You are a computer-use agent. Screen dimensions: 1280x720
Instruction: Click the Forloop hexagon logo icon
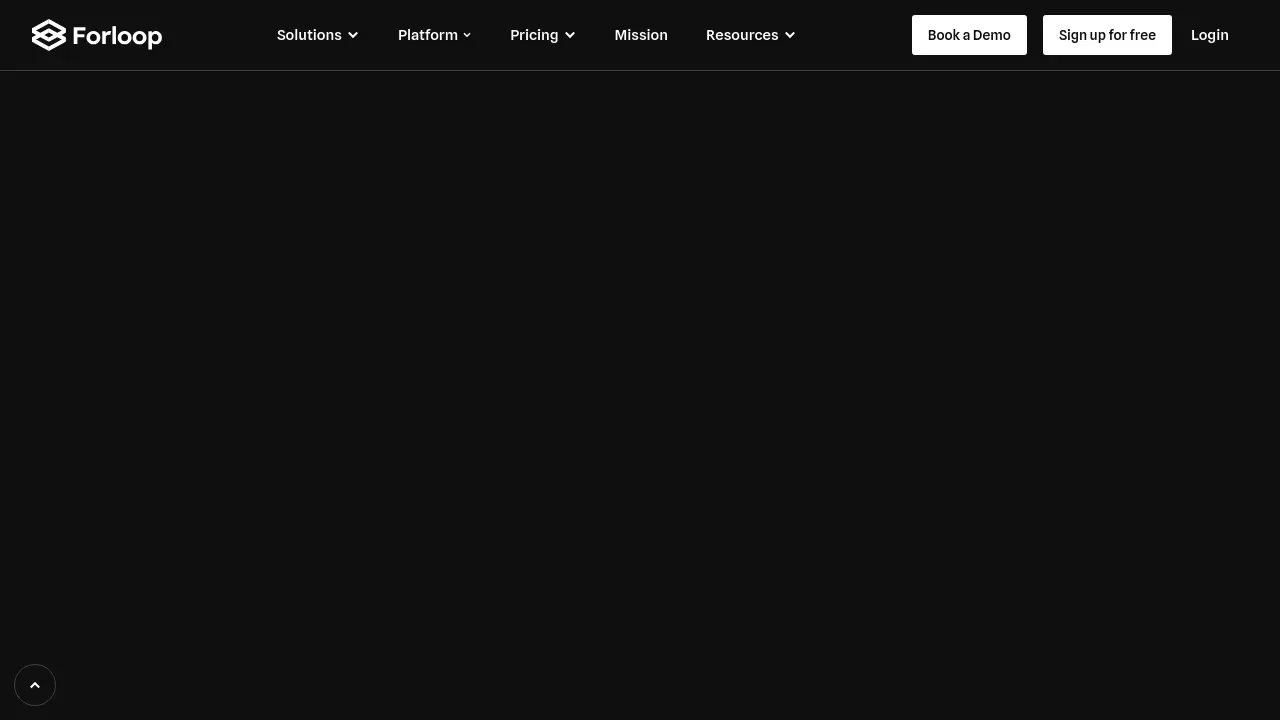click(48, 35)
